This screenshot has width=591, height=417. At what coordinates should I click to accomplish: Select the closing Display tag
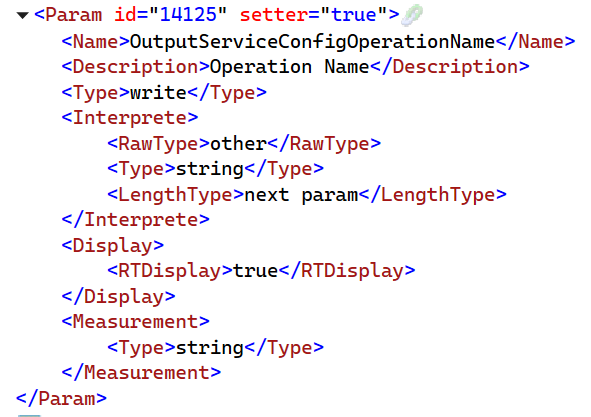click(x=118, y=297)
